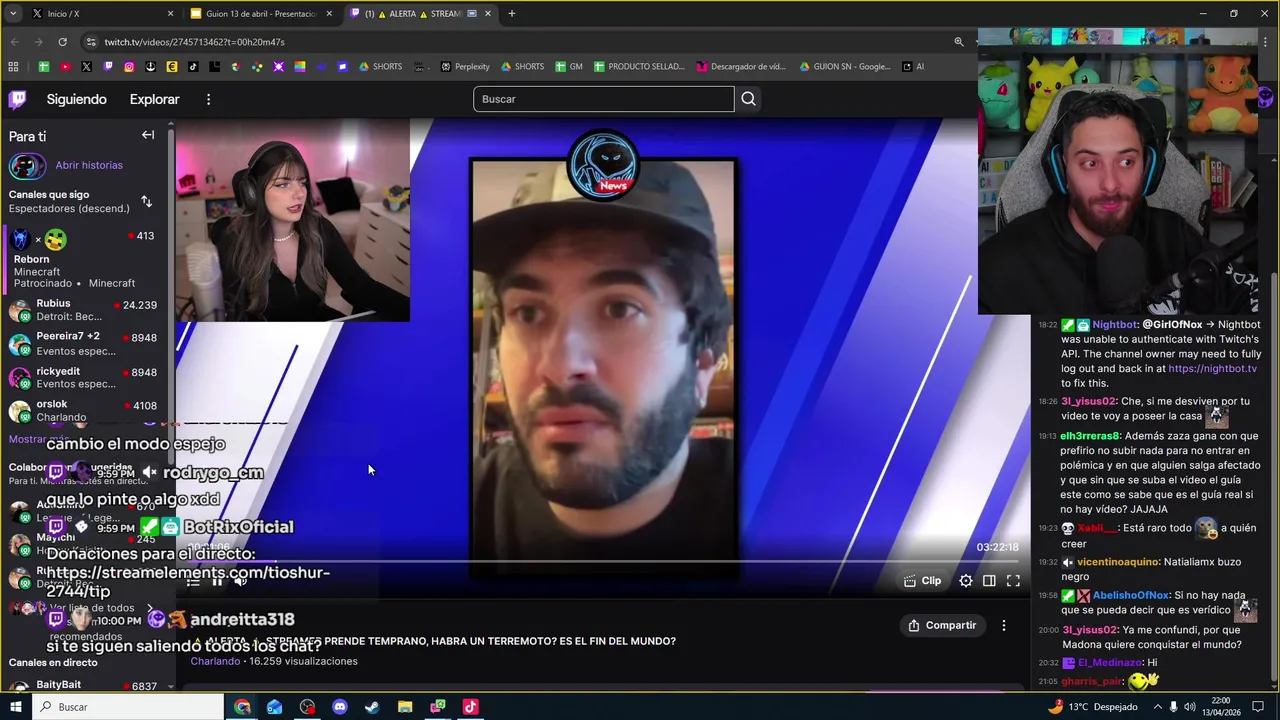Click the twitch.tv address bar URL
The image size is (1280, 720).
pyautogui.click(x=194, y=42)
